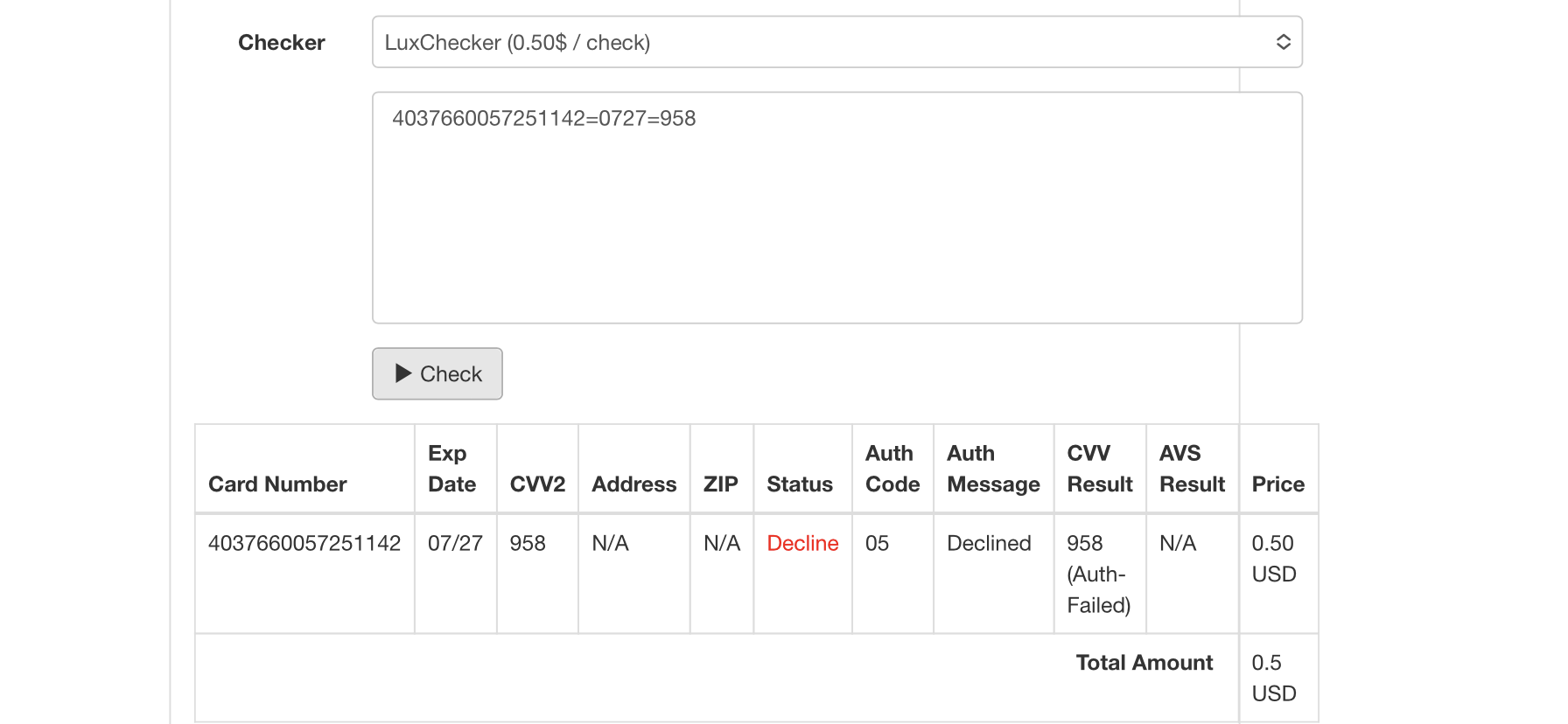Screen dimensions: 1568x724
Task: Click inside the large input text area
Action: tap(836, 219)
